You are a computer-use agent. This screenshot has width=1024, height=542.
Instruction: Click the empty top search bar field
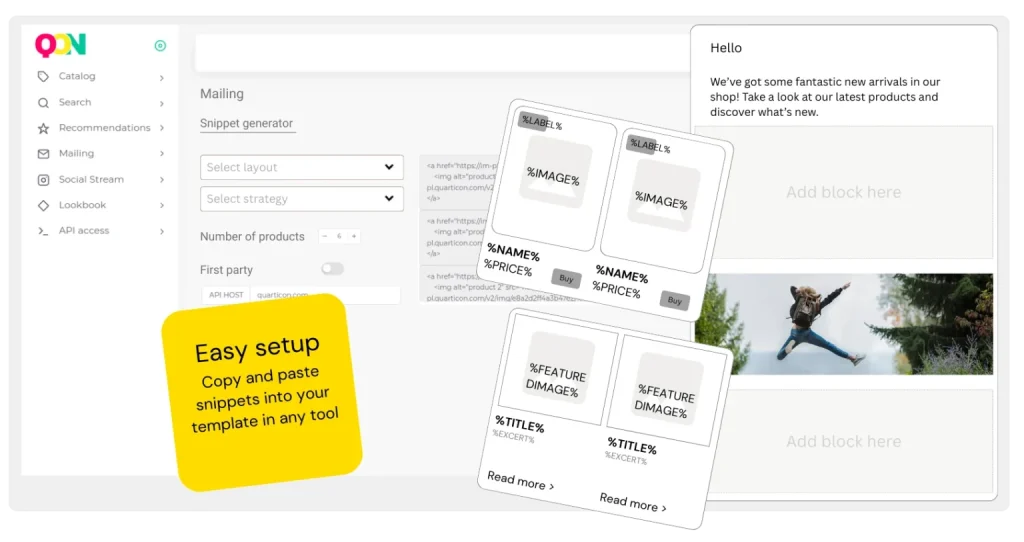[x=443, y=52]
